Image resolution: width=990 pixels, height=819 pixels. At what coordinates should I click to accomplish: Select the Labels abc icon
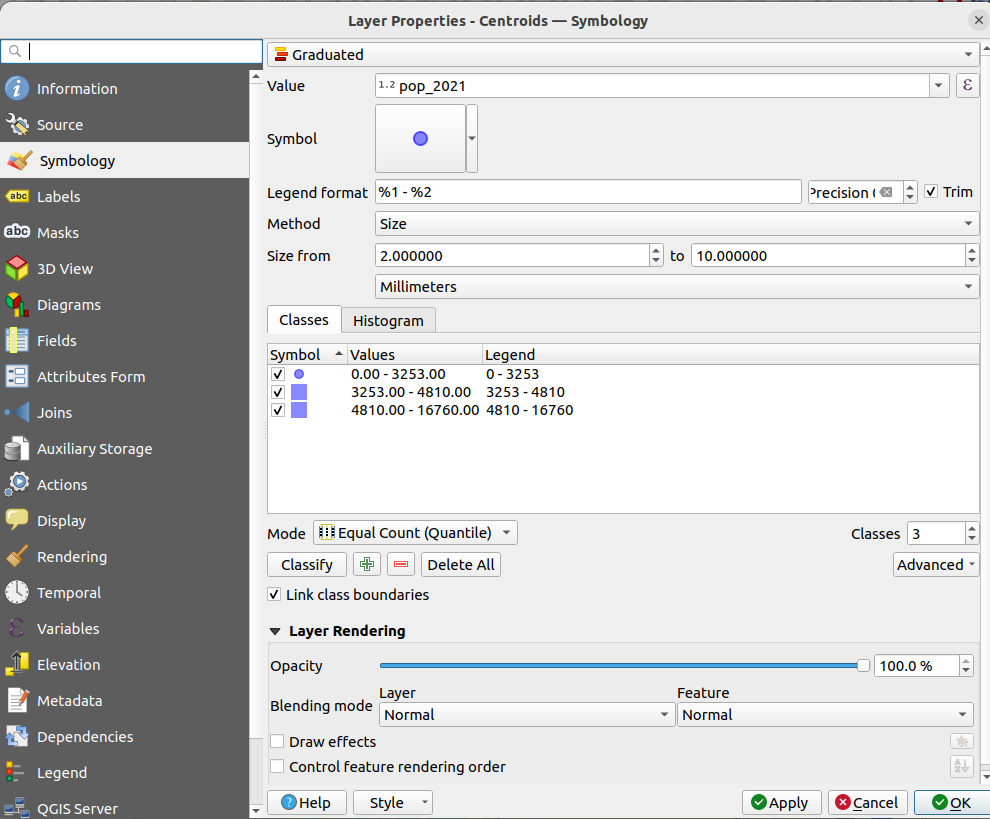coord(17,196)
